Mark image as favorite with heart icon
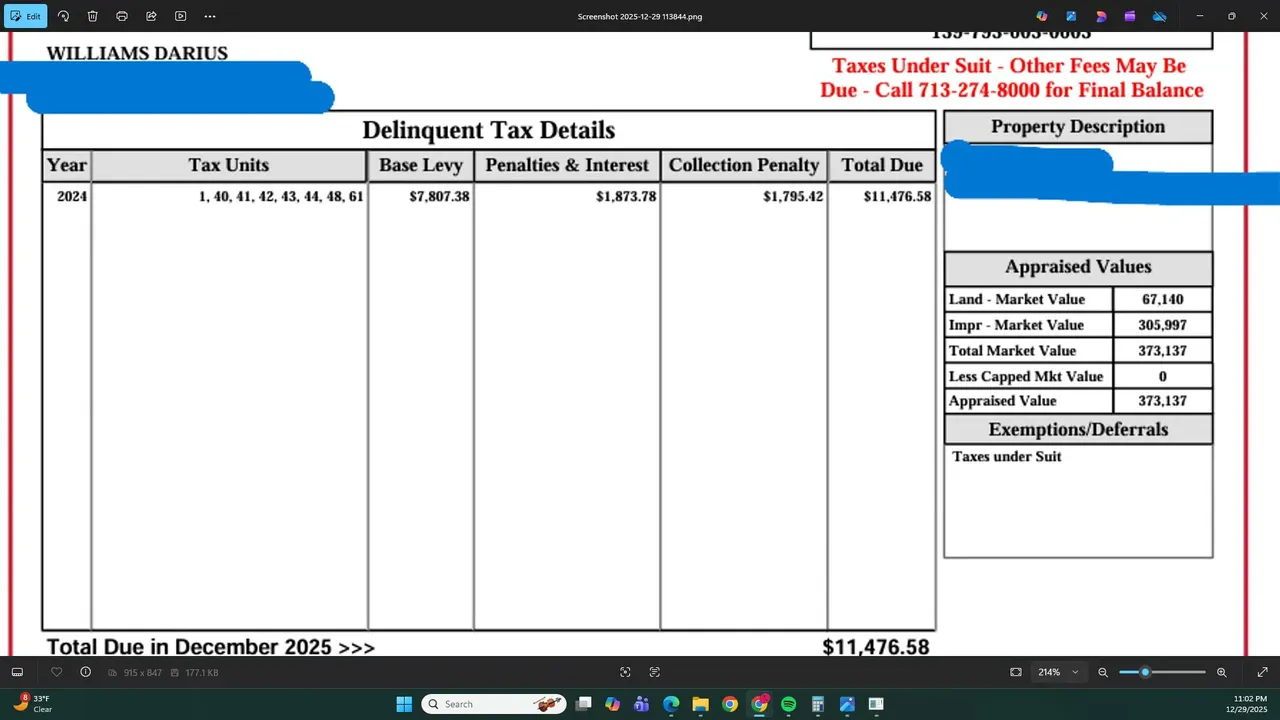Screen dimensions: 1280x720 click(x=56, y=672)
